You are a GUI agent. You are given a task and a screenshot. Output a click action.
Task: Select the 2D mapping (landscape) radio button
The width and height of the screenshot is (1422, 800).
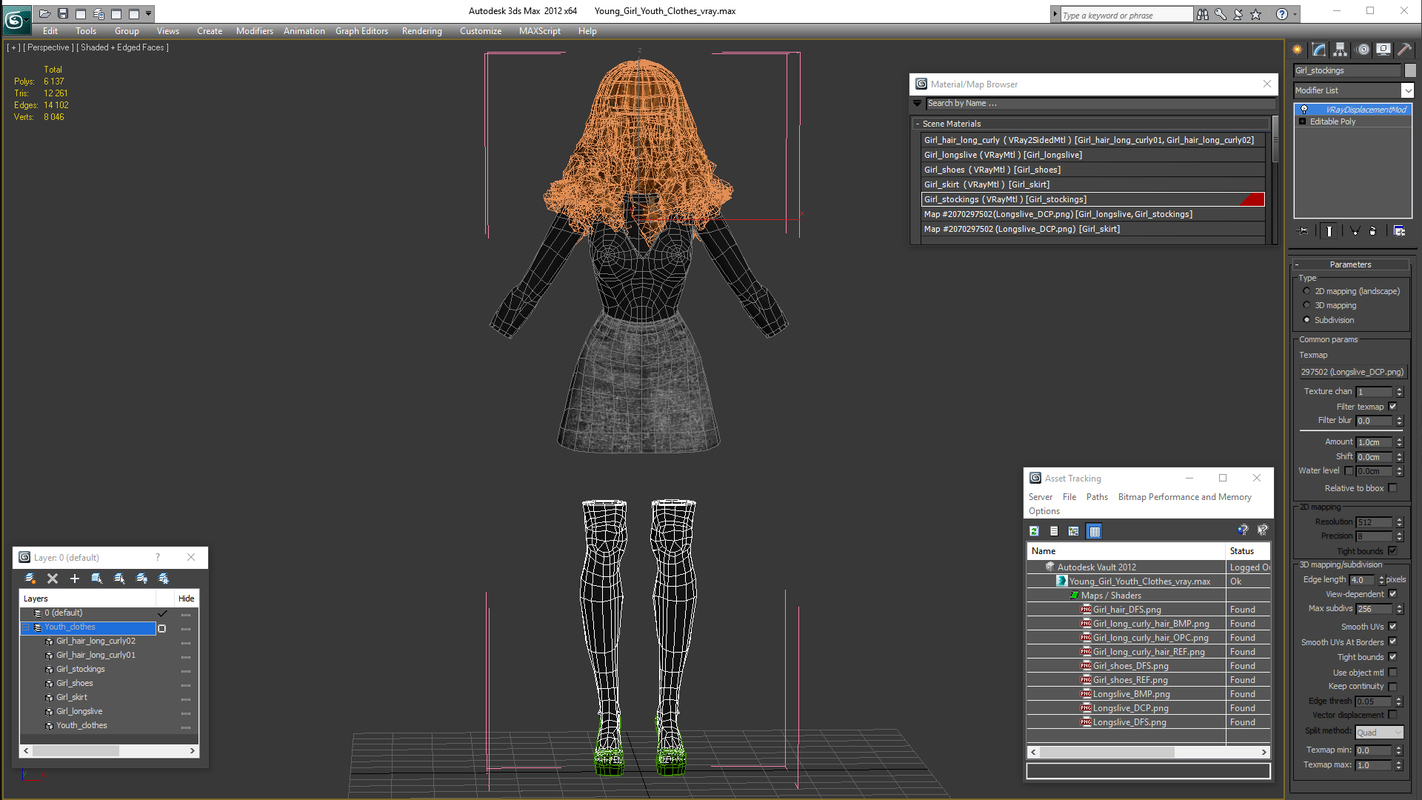point(1308,290)
